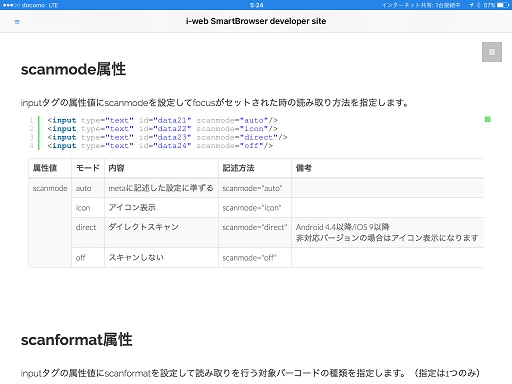Click the ダイレクトスキャン cell

point(161,233)
